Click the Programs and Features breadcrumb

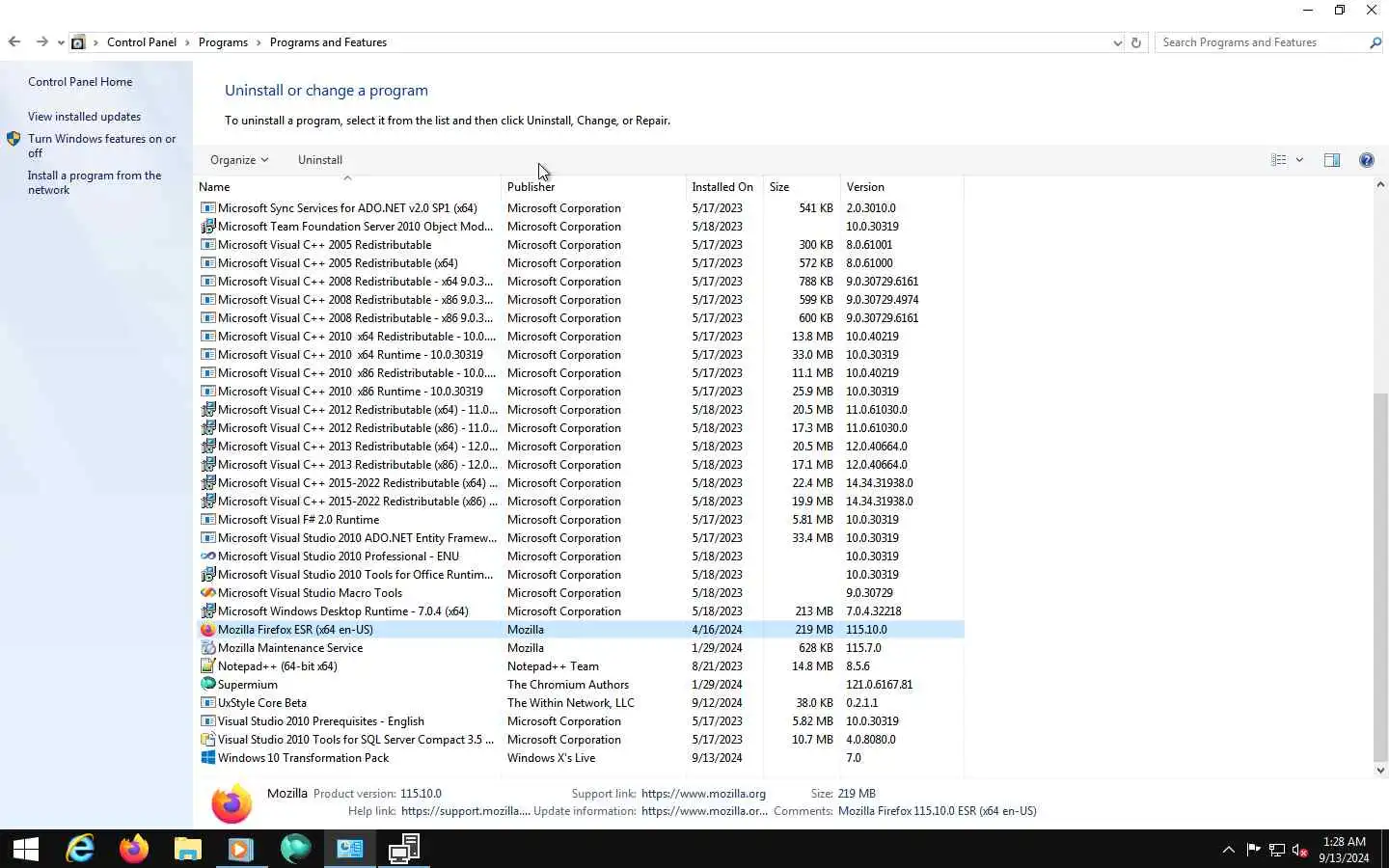[328, 42]
